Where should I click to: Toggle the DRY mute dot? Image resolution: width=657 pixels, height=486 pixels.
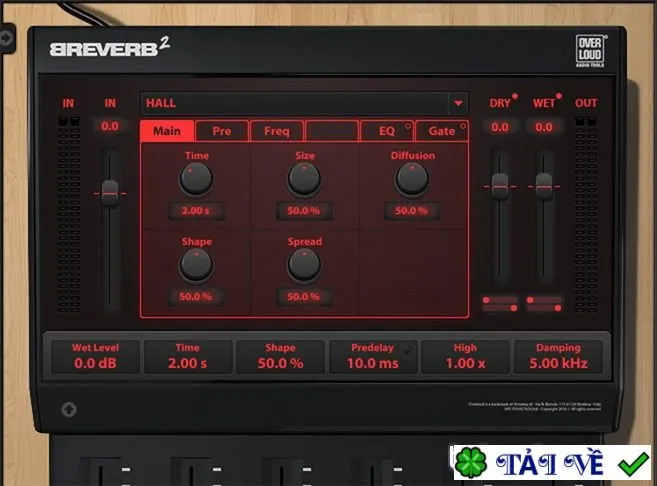(x=515, y=96)
